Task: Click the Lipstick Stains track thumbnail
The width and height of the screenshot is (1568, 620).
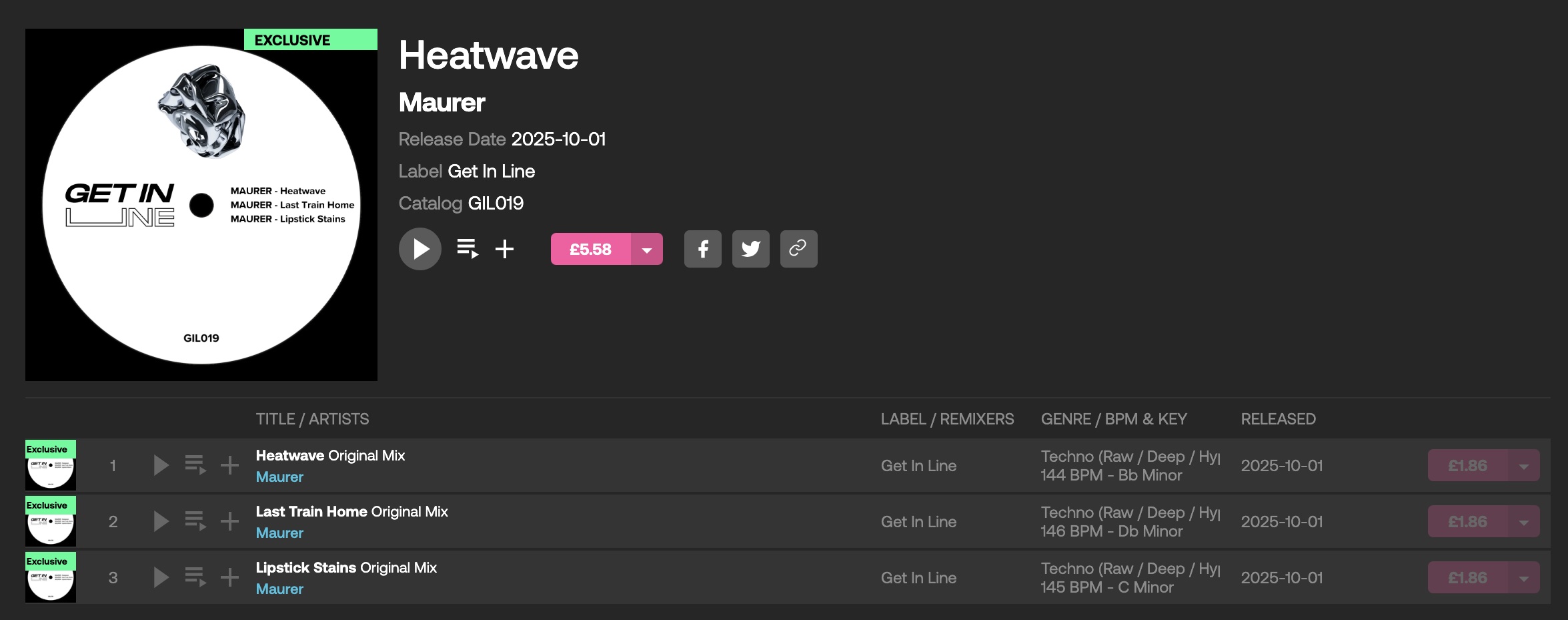Action: coord(51,578)
